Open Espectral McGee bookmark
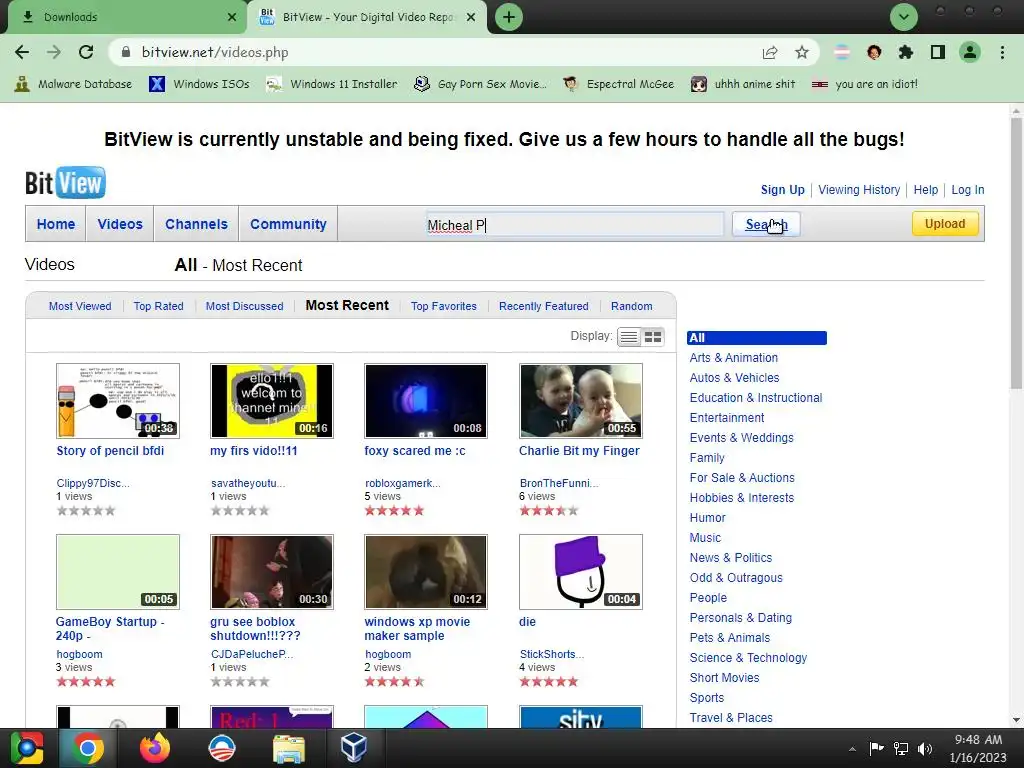Image resolution: width=1024 pixels, height=768 pixels. click(x=619, y=84)
